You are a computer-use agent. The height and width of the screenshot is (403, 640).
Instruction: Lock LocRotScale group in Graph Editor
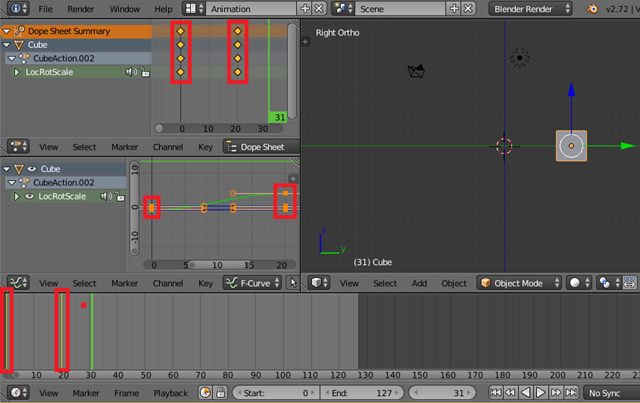120,196
